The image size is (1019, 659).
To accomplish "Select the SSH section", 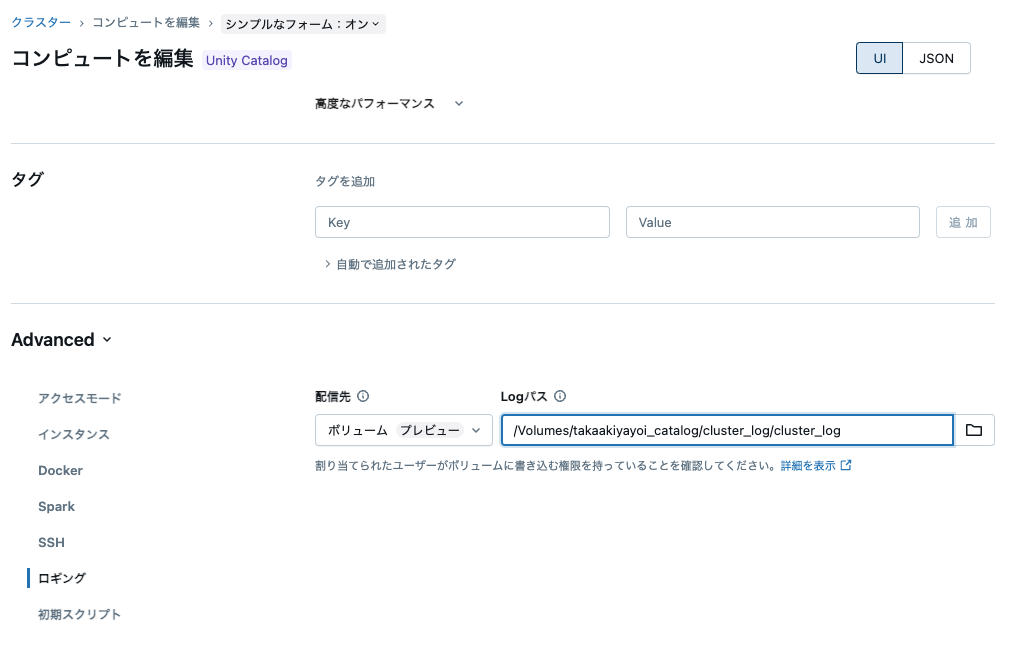I will (51, 542).
